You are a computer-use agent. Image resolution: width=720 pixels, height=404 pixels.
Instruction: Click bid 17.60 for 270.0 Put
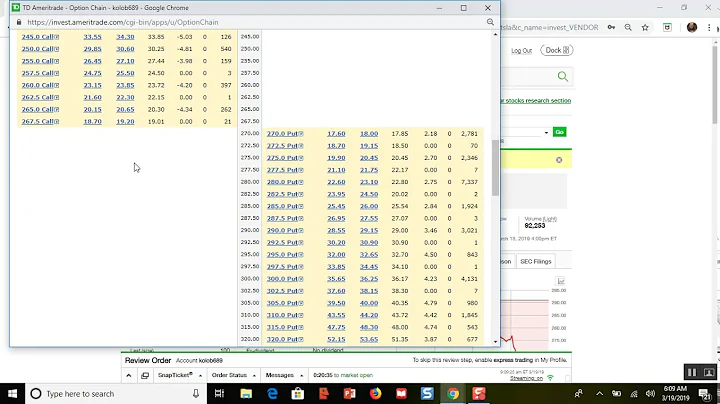click(336, 134)
